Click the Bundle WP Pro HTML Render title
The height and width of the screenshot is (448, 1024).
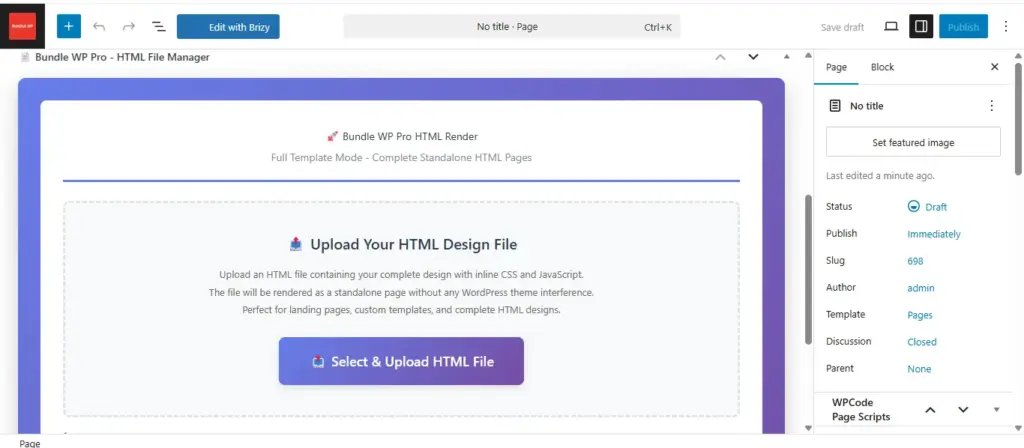pyautogui.click(x=410, y=136)
